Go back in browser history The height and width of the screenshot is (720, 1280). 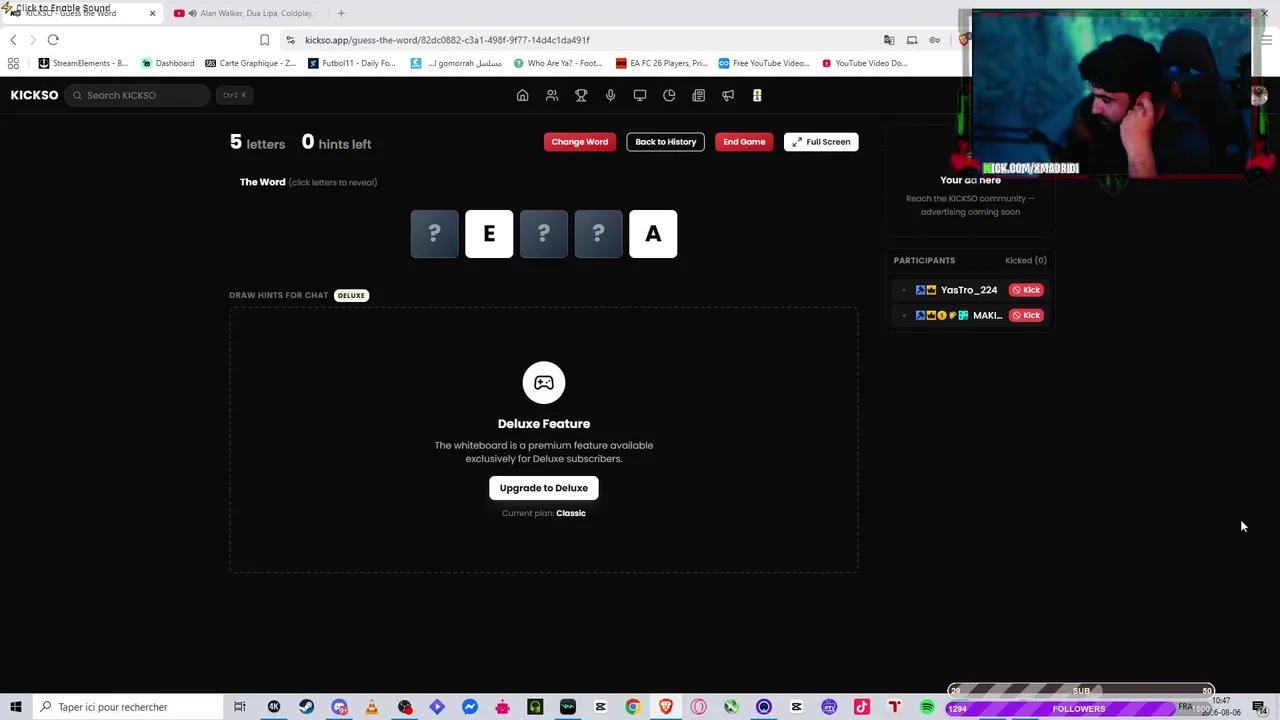coord(13,40)
